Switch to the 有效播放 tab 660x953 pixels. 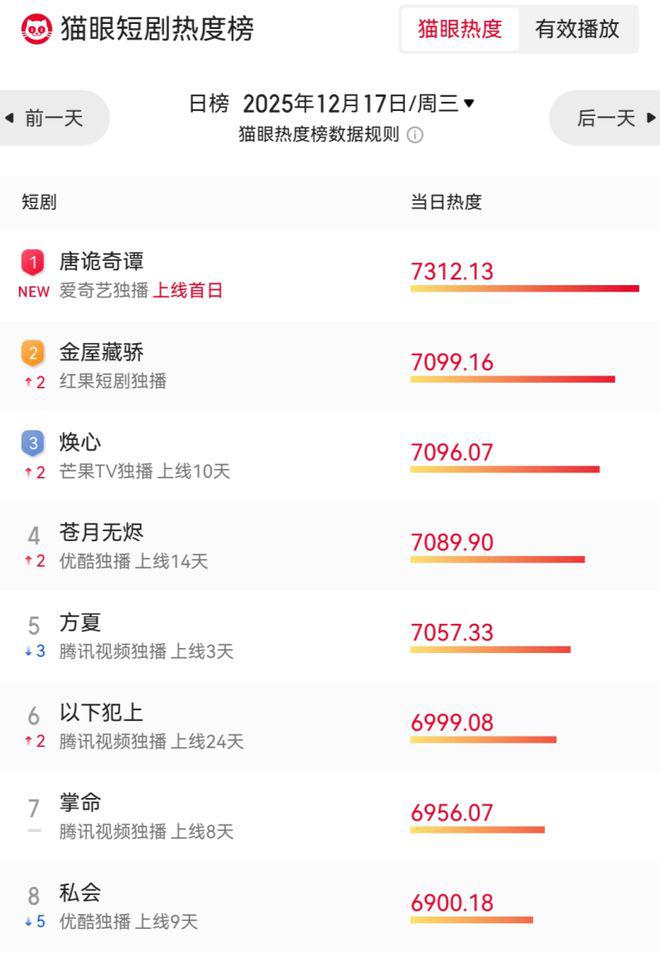coord(577,29)
